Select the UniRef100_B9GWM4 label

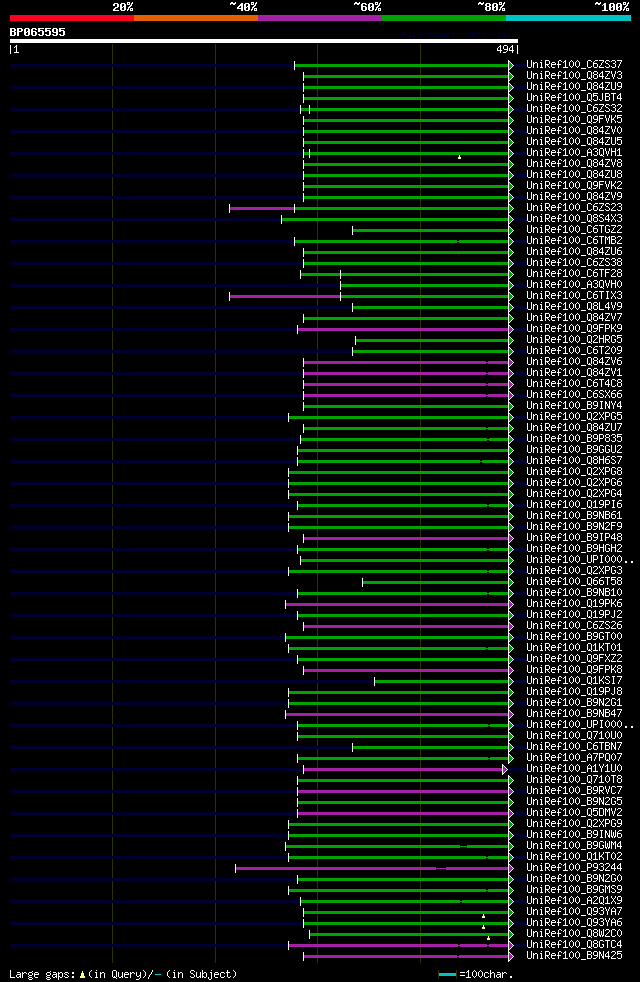click(x=574, y=846)
